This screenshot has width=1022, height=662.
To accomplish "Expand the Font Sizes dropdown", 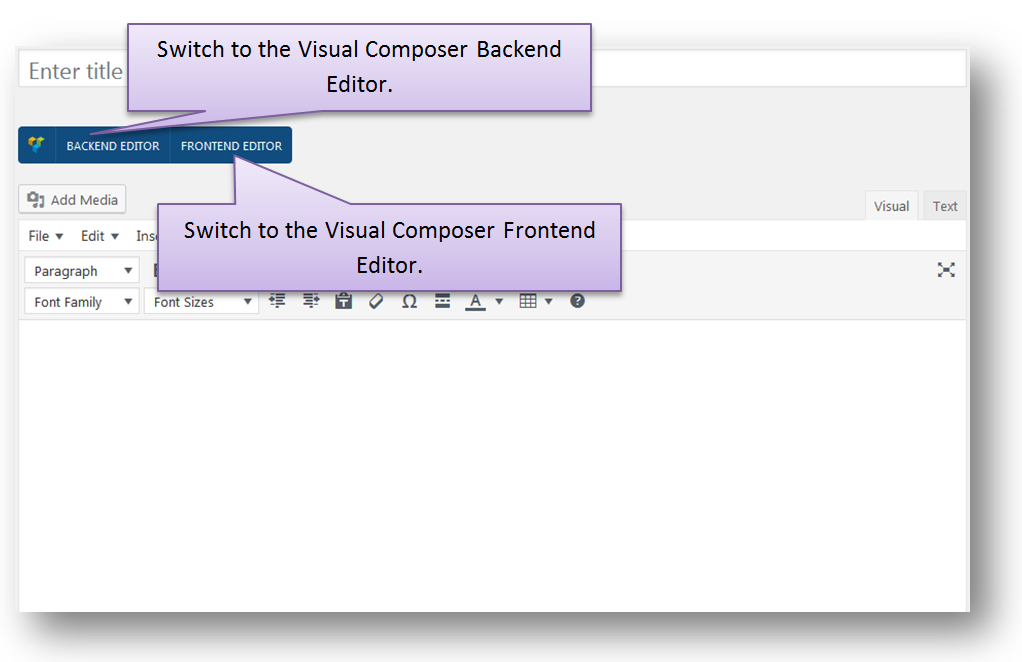I will 201,302.
